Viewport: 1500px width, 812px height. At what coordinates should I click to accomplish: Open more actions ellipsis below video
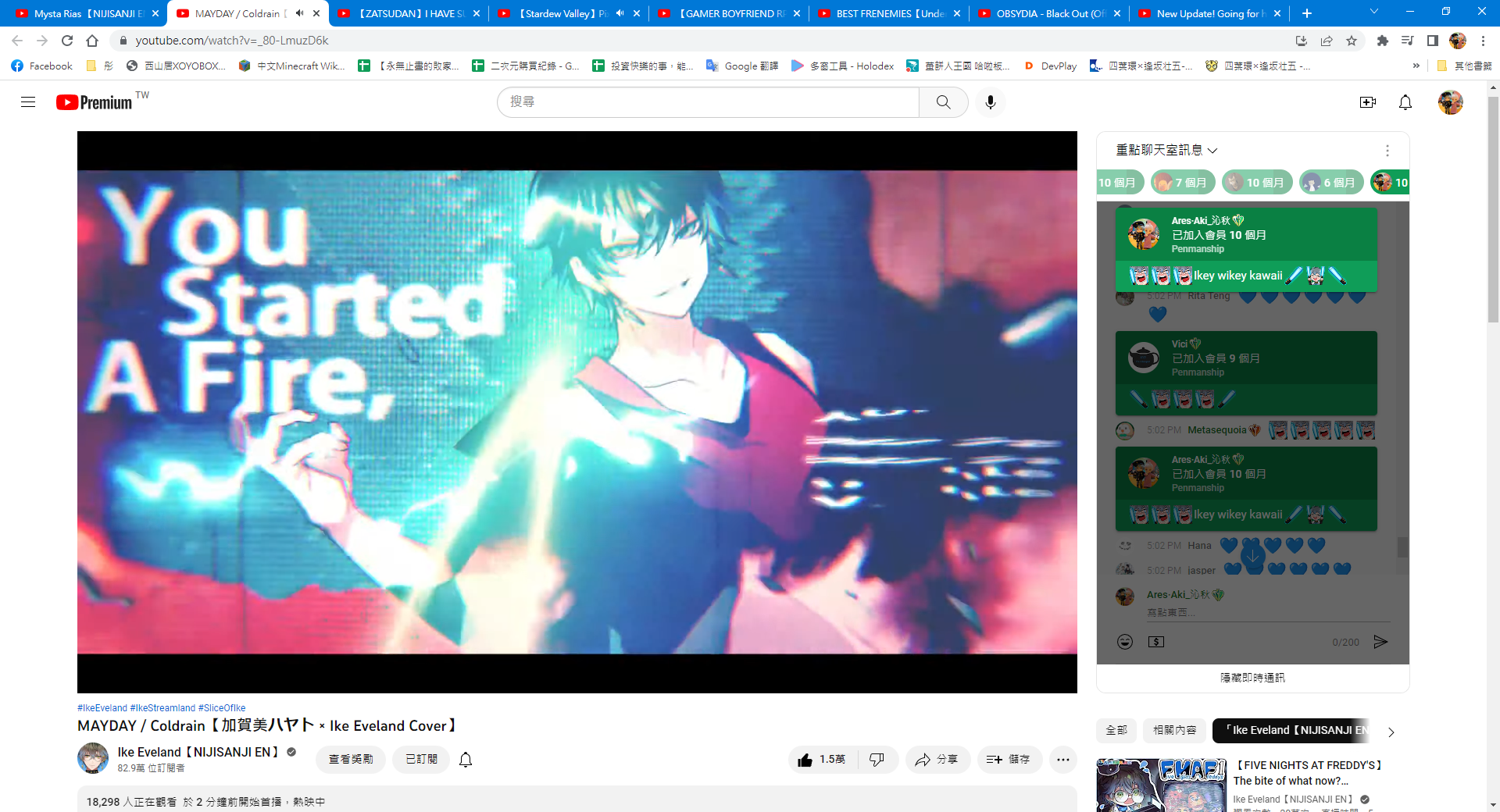coord(1063,760)
